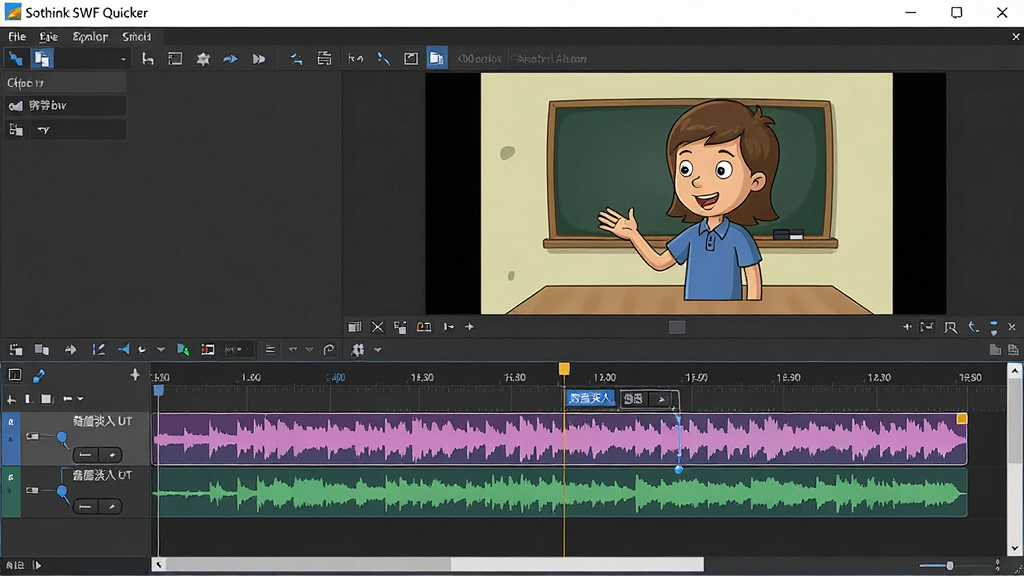
Task: Adjust the pink track's volume slider knob
Action: pos(62,438)
